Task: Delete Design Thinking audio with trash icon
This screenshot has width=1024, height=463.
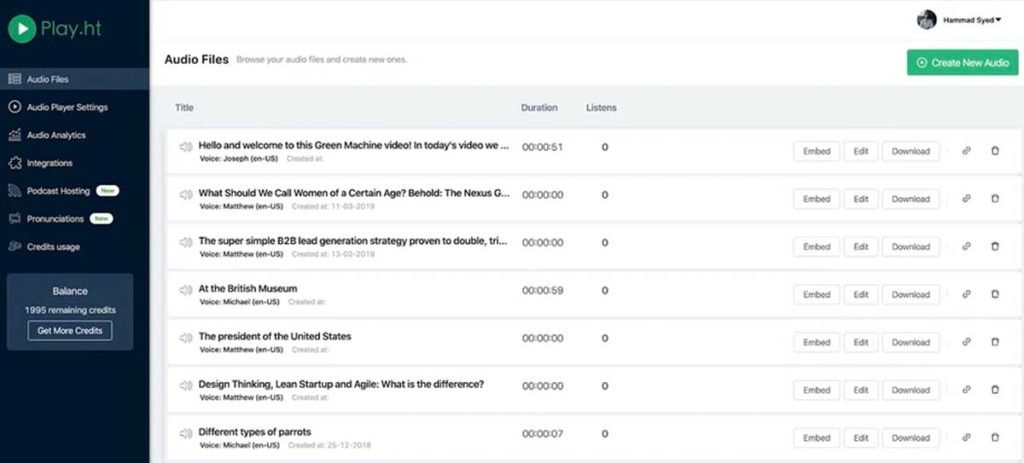Action: click(995, 389)
